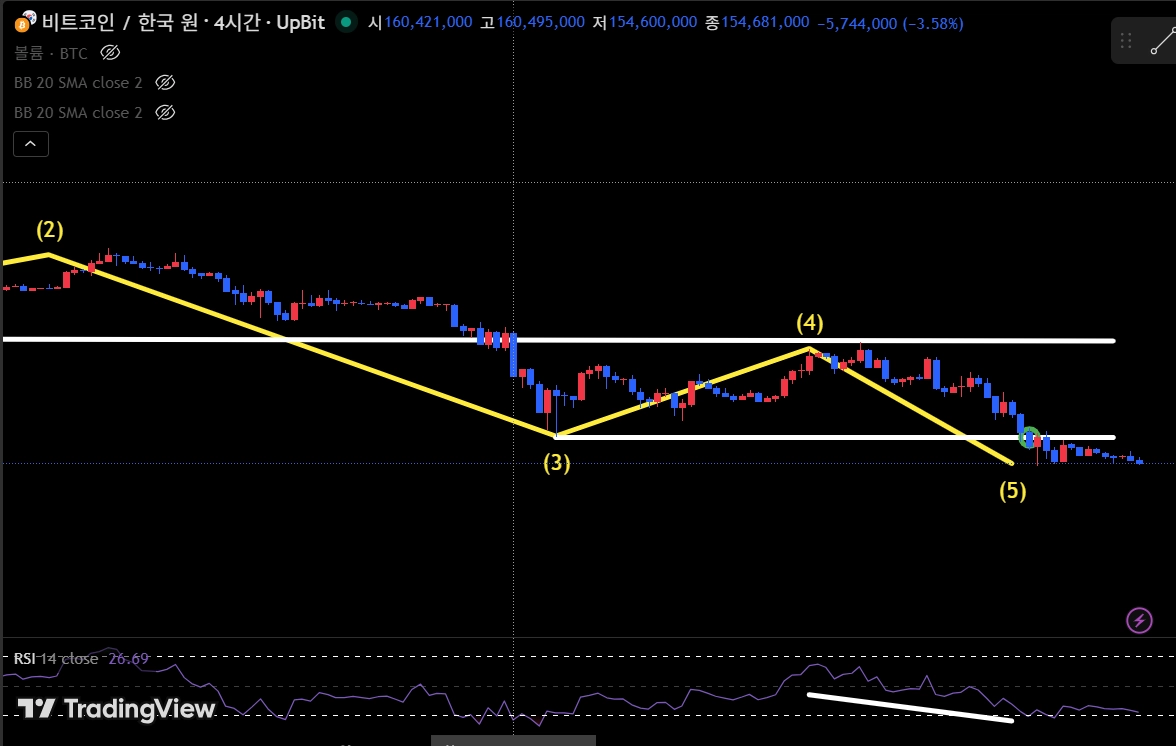Click the RSI 14 close indicator label
This screenshot has width=1176, height=746.
click(x=56, y=658)
